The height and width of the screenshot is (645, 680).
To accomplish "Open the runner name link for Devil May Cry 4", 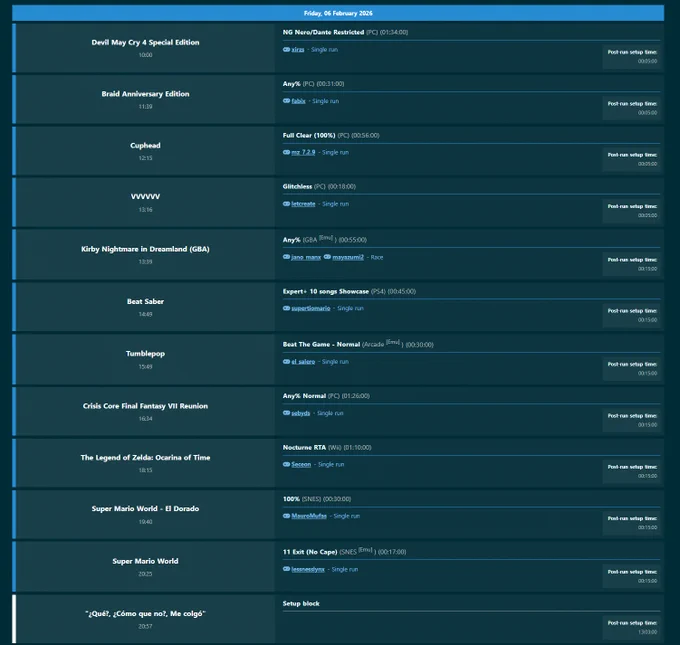I will point(298,49).
